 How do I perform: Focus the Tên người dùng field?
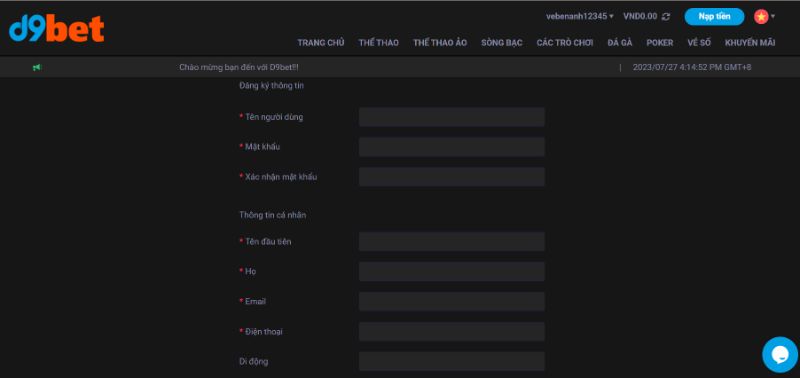click(x=452, y=117)
